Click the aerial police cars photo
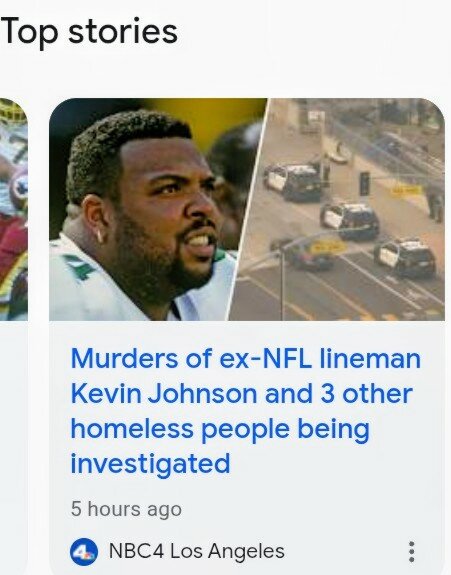The width and height of the screenshot is (451, 575). (x=337, y=209)
